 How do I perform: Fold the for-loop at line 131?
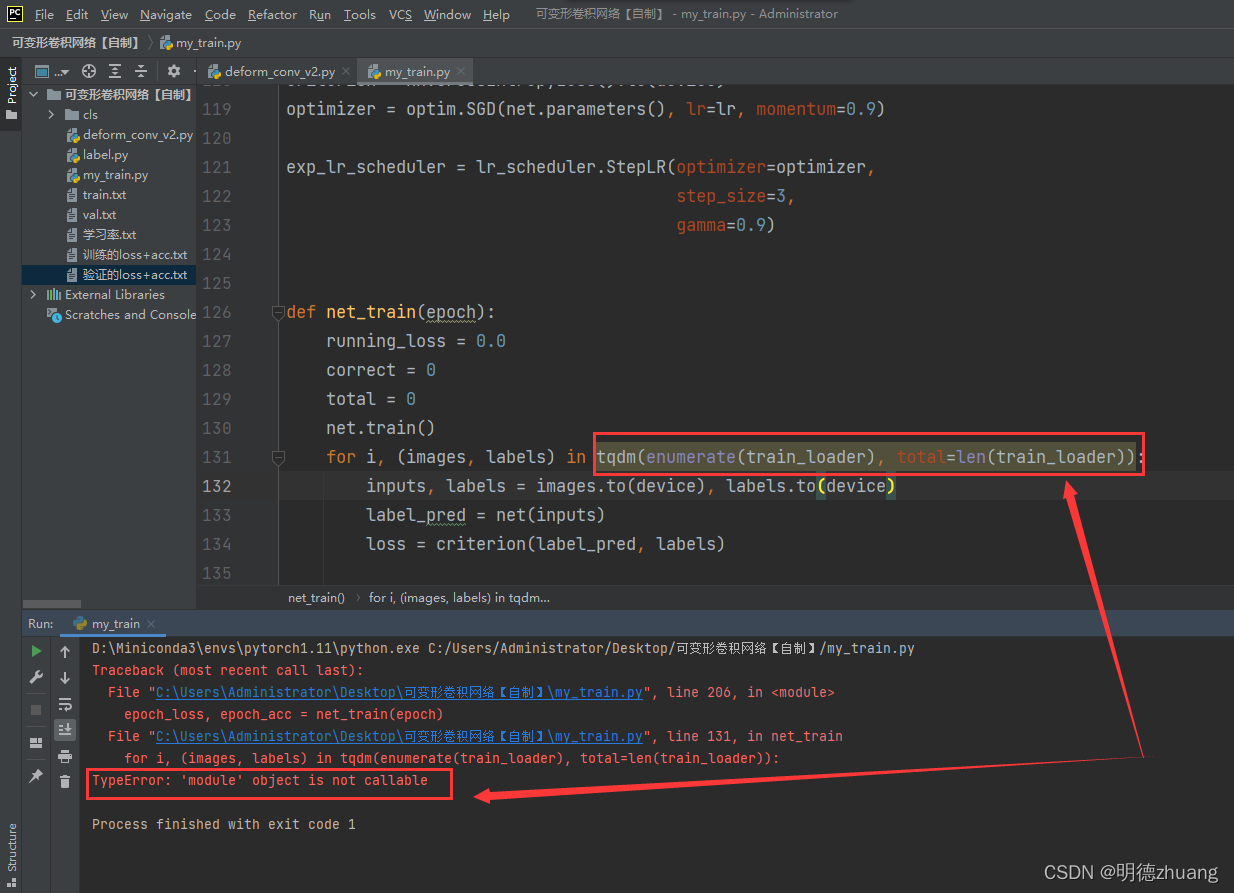click(278, 457)
